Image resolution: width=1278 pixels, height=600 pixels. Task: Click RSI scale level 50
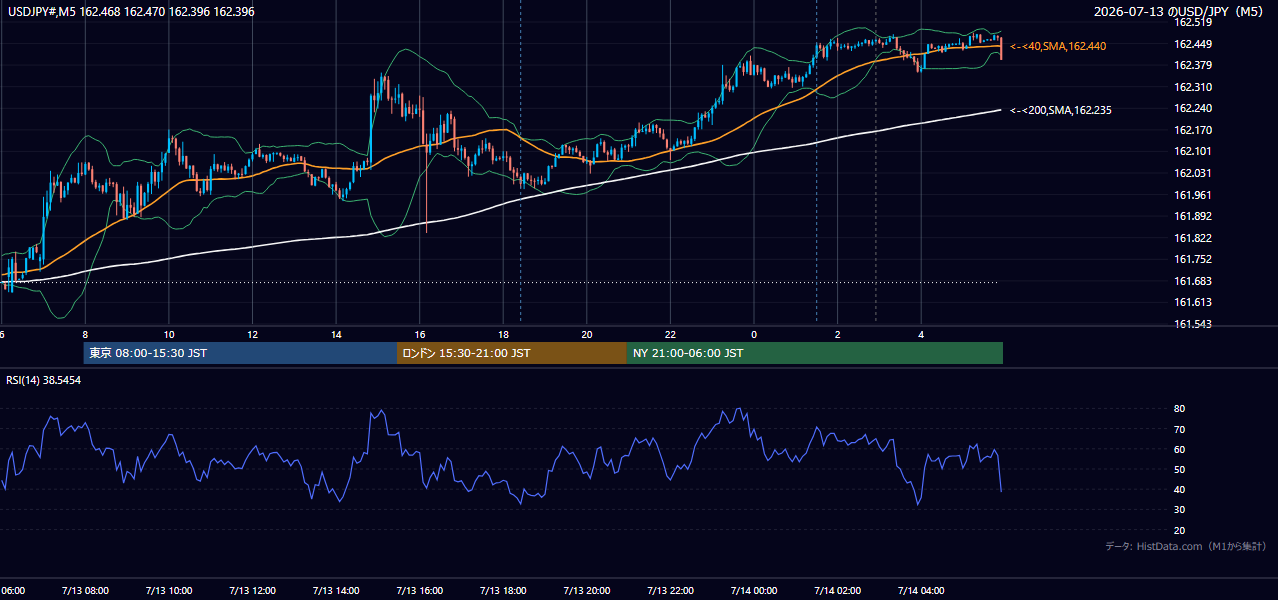(1180, 469)
